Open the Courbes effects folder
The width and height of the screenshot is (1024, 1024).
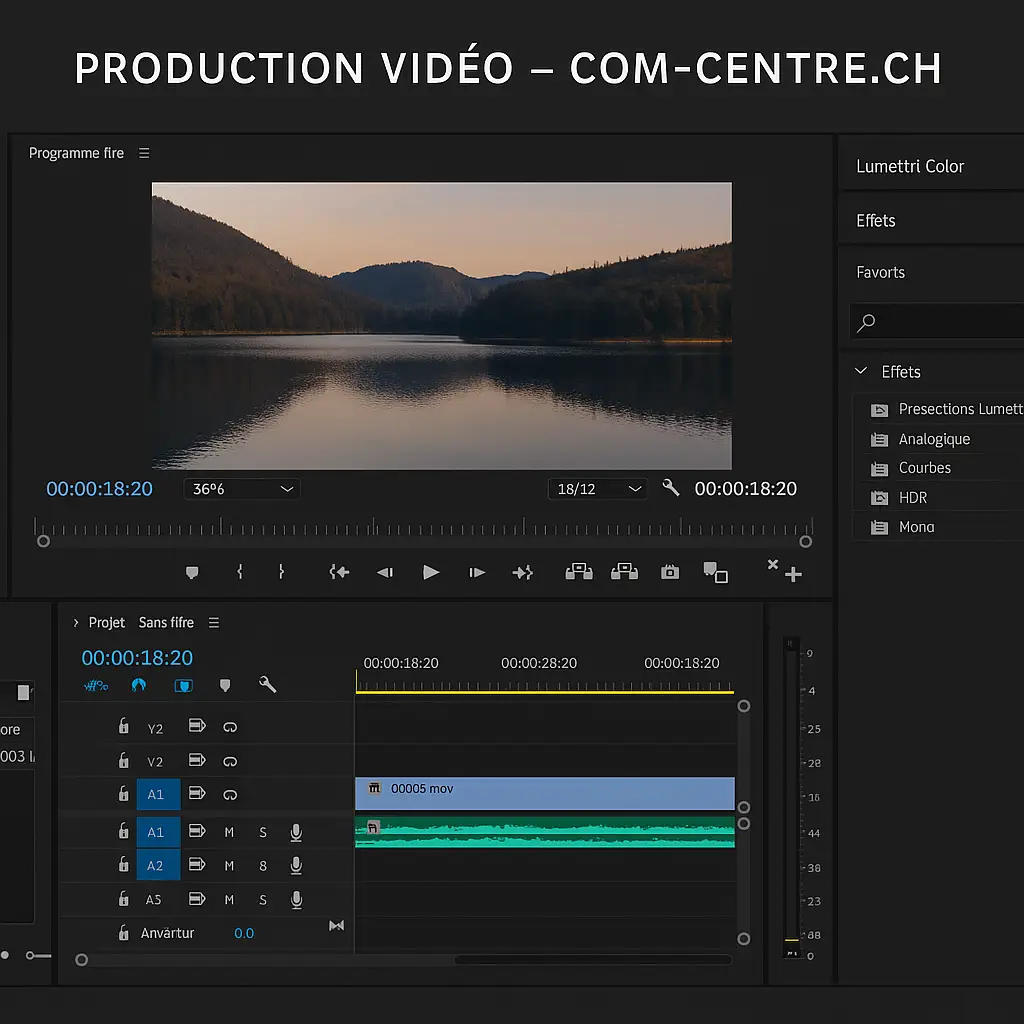pyautogui.click(x=924, y=468)
